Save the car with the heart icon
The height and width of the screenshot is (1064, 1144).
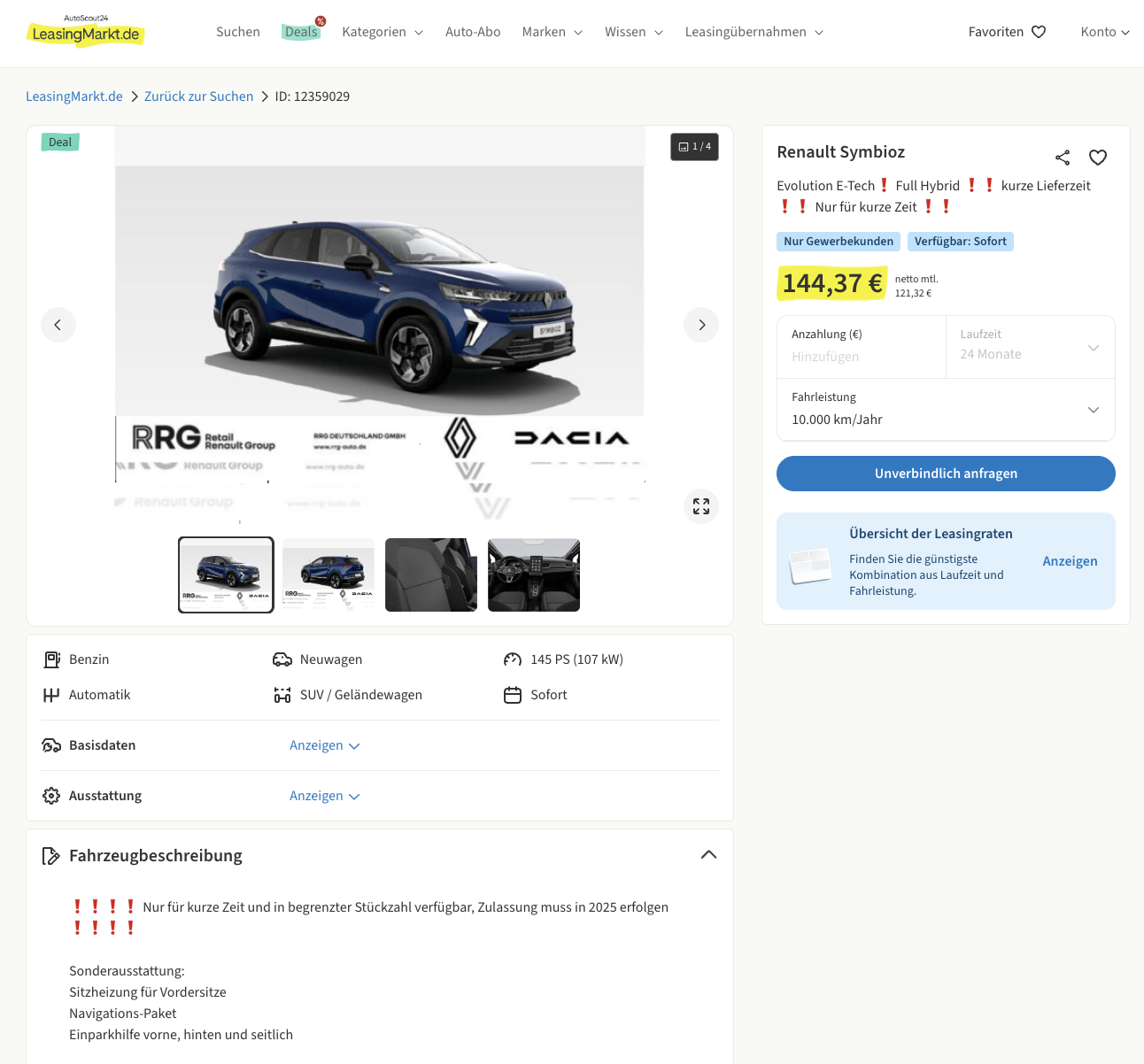(x=1098, y=158)
